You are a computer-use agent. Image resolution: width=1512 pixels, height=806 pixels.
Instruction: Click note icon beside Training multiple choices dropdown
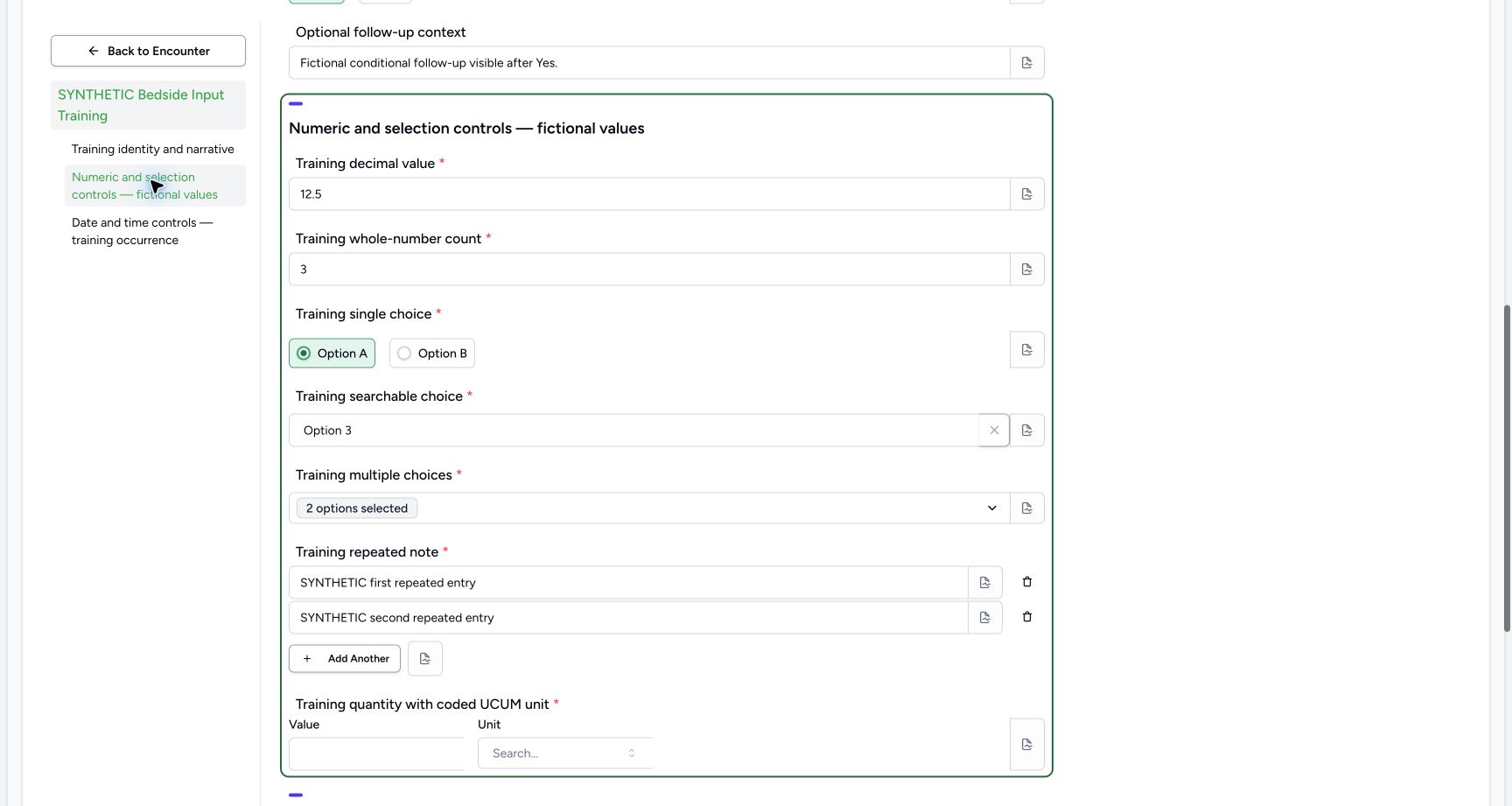click(1027, 508)
